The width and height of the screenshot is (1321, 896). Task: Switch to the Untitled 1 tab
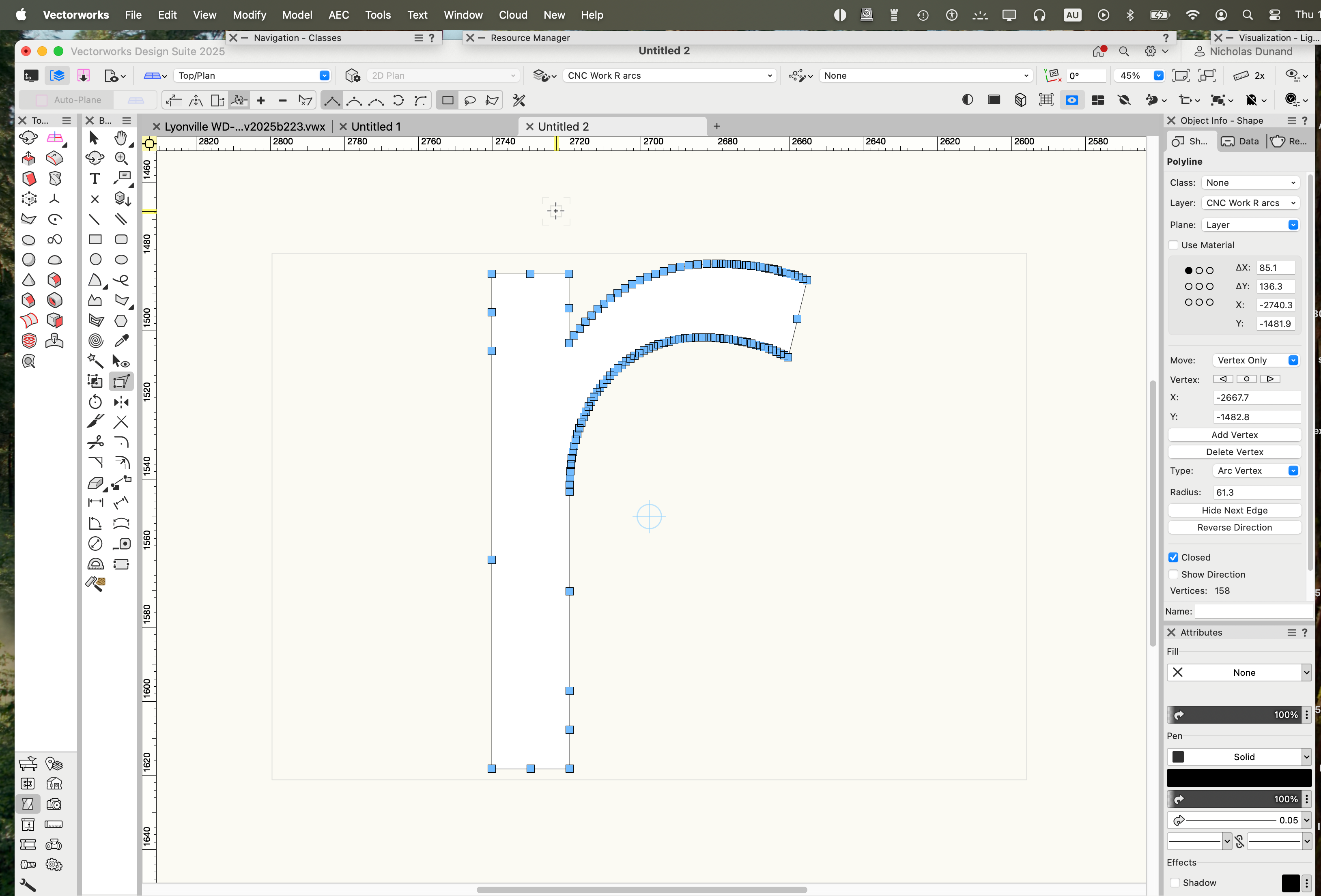pos(376,127)
